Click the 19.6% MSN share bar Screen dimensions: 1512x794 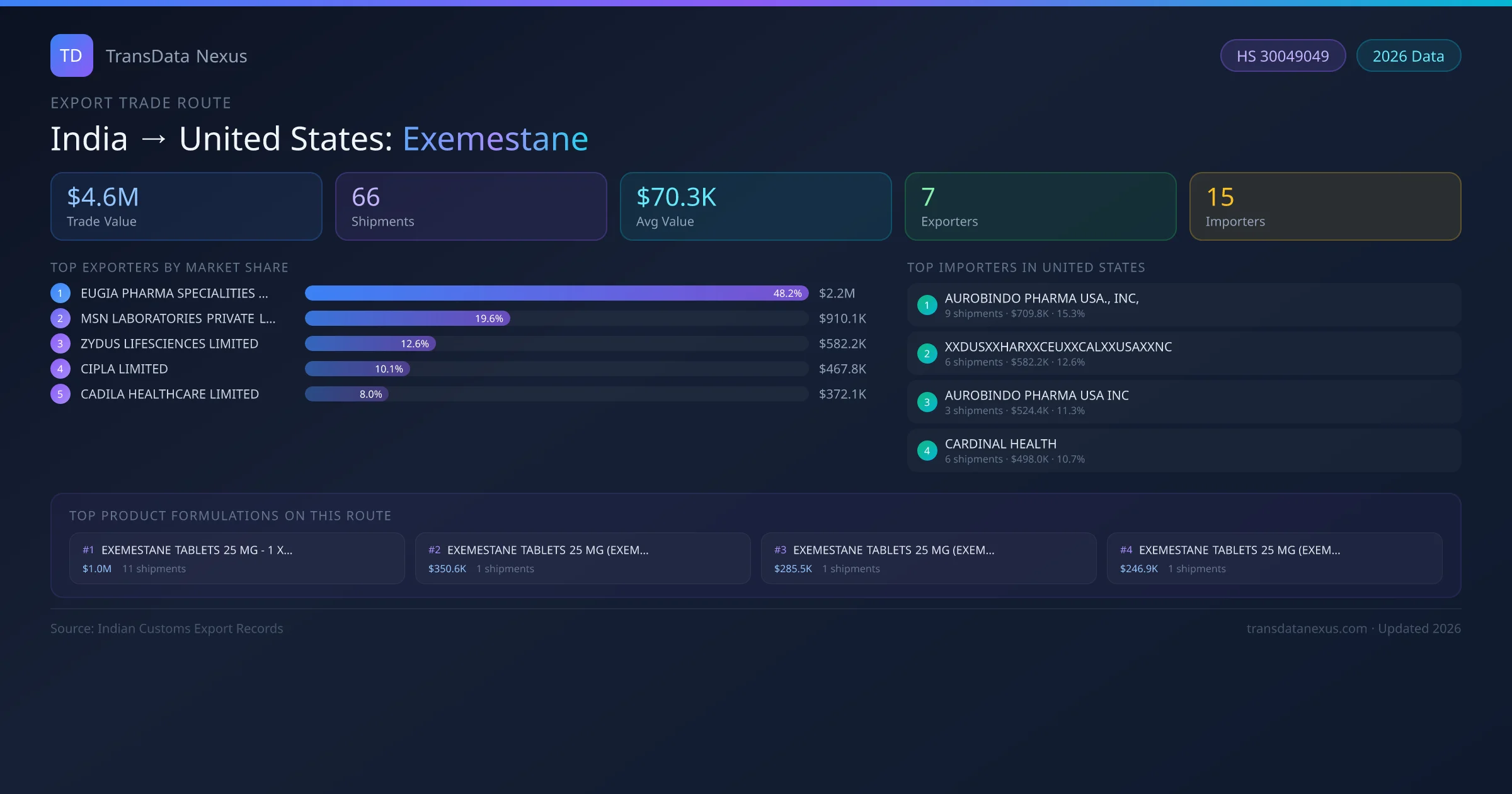click(407, 318)
